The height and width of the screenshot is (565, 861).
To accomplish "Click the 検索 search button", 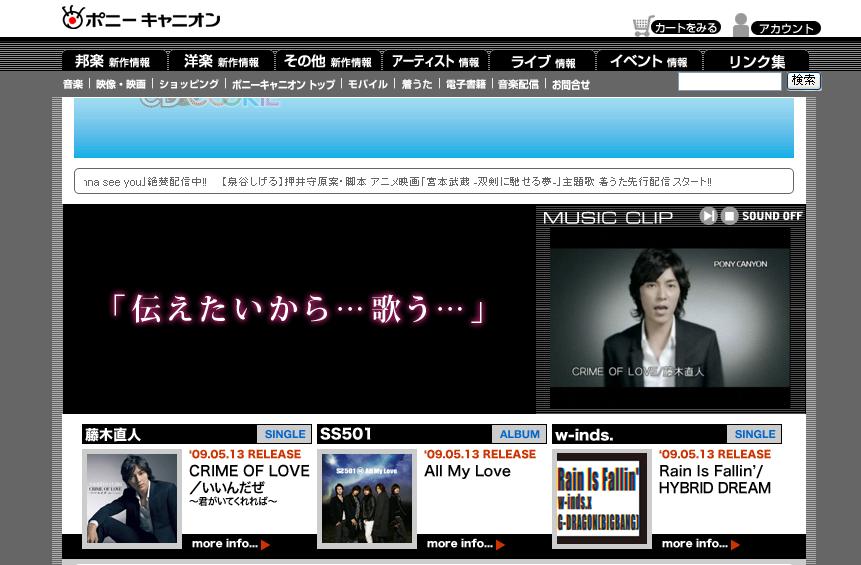I will [803, 81].
